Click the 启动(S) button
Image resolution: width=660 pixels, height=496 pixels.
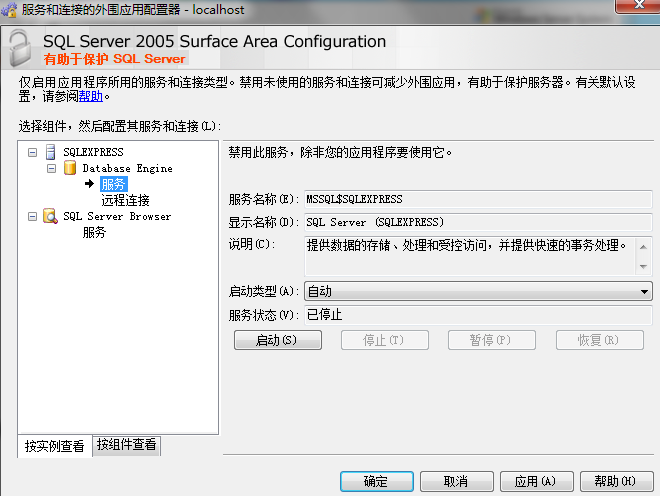coord(278,340)
